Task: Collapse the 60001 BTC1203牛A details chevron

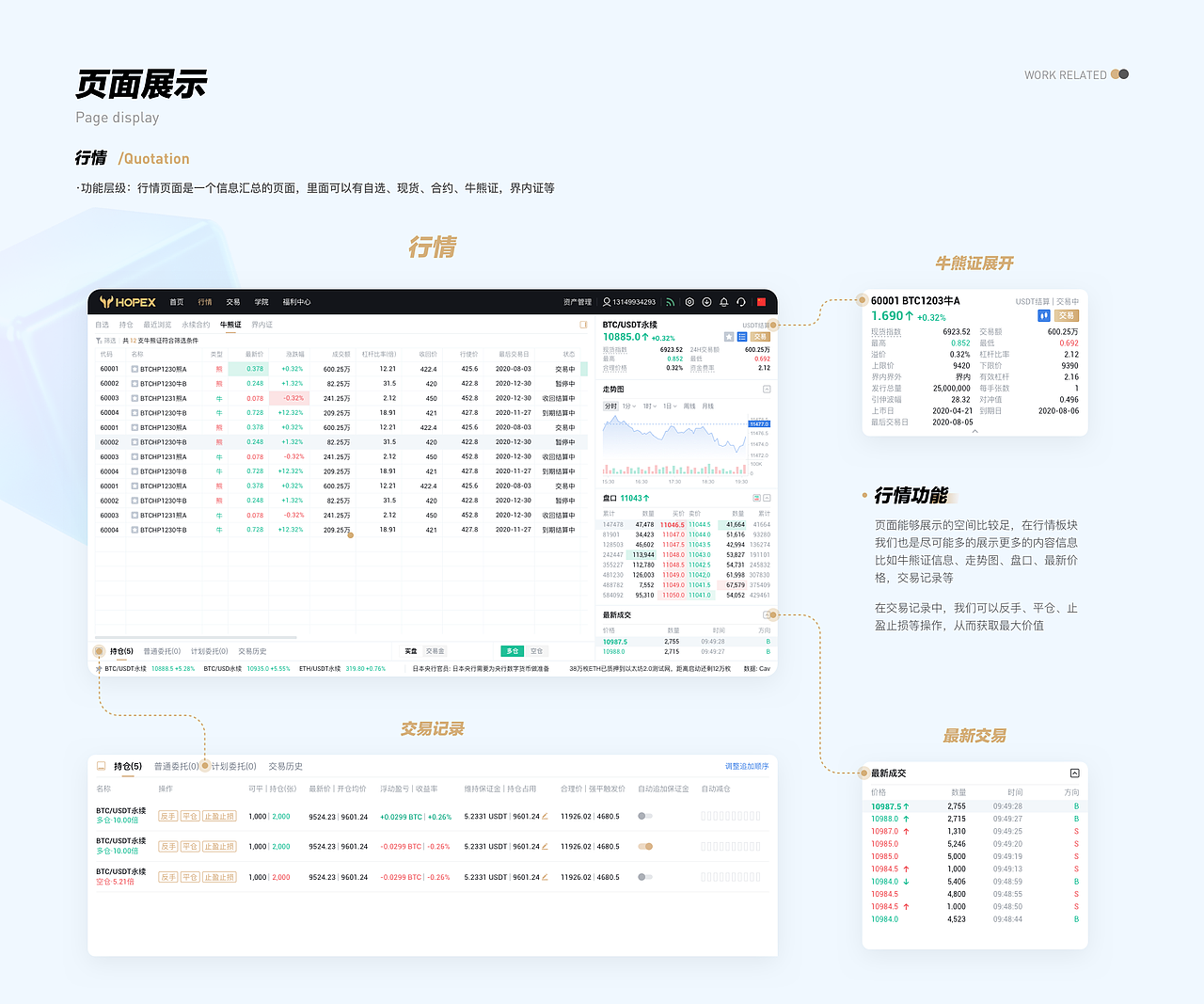Action: (x=974, y=431)
